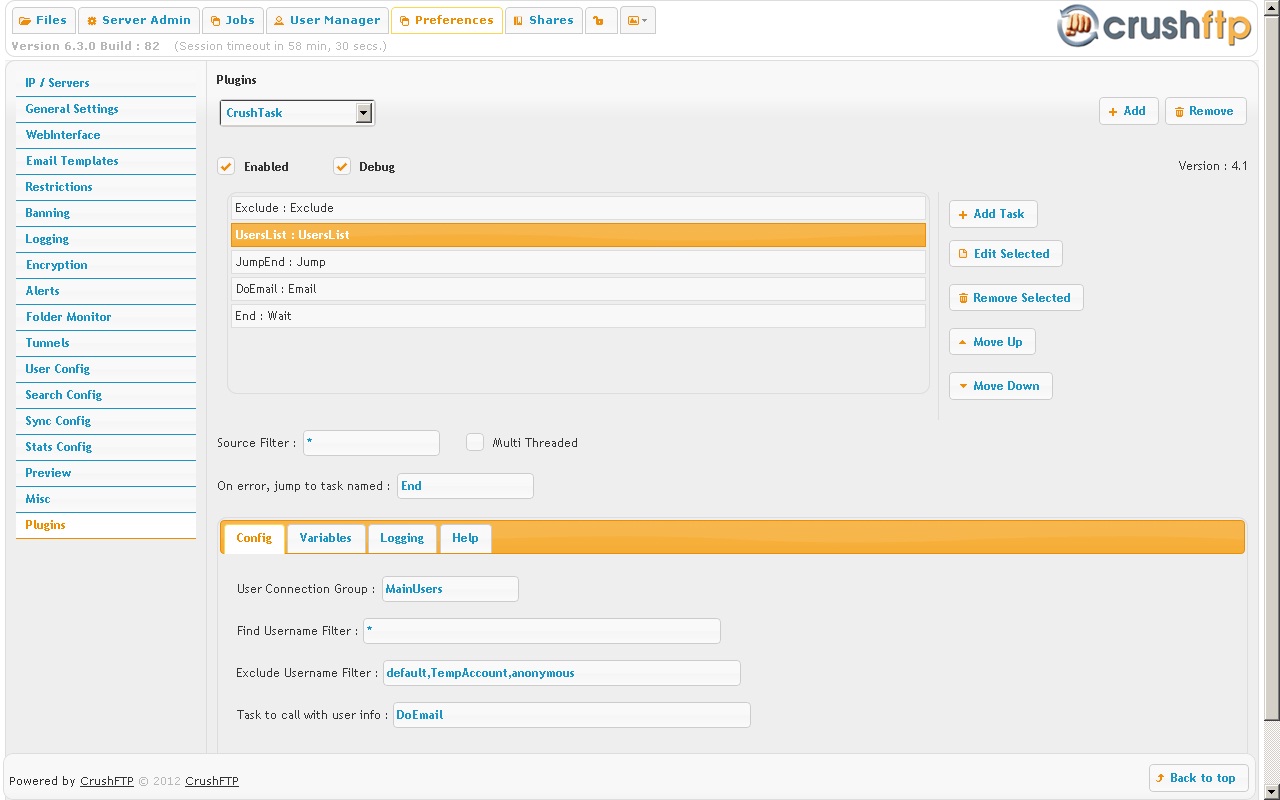1280x800 pixels.
Task: Go to WebInterface settings
Action: 106,135
